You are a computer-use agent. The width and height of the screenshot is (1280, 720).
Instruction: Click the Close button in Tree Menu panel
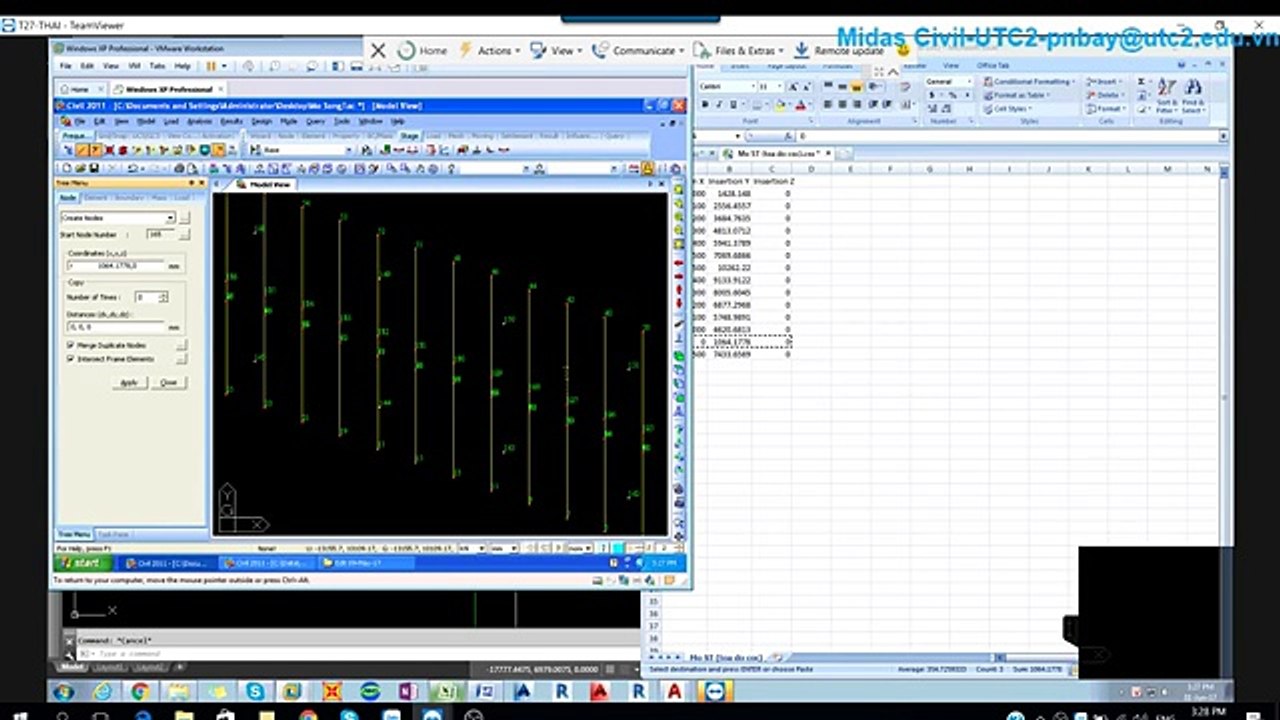[x=169, y=382]
